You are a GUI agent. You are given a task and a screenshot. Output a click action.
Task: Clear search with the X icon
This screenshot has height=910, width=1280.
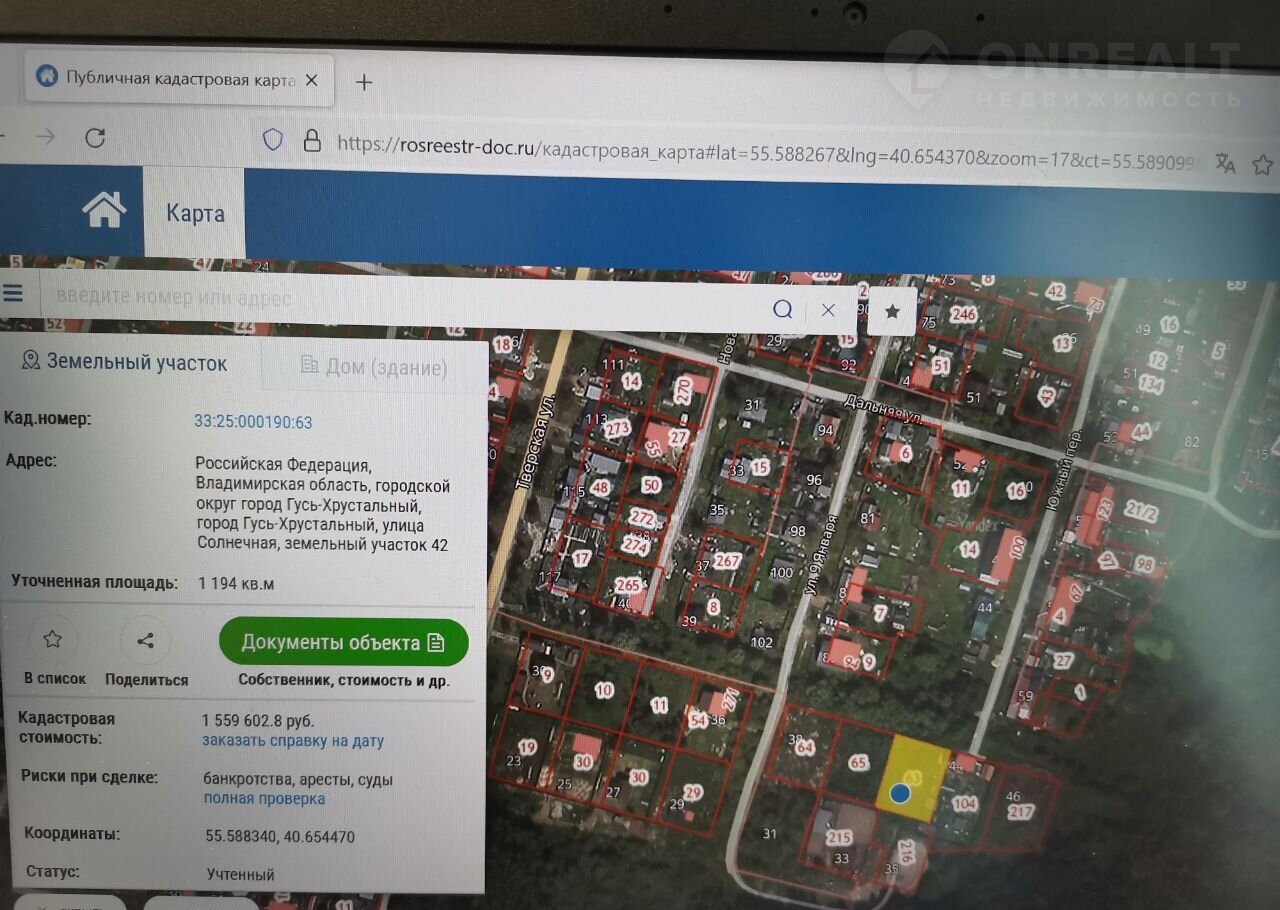point(828,310)
